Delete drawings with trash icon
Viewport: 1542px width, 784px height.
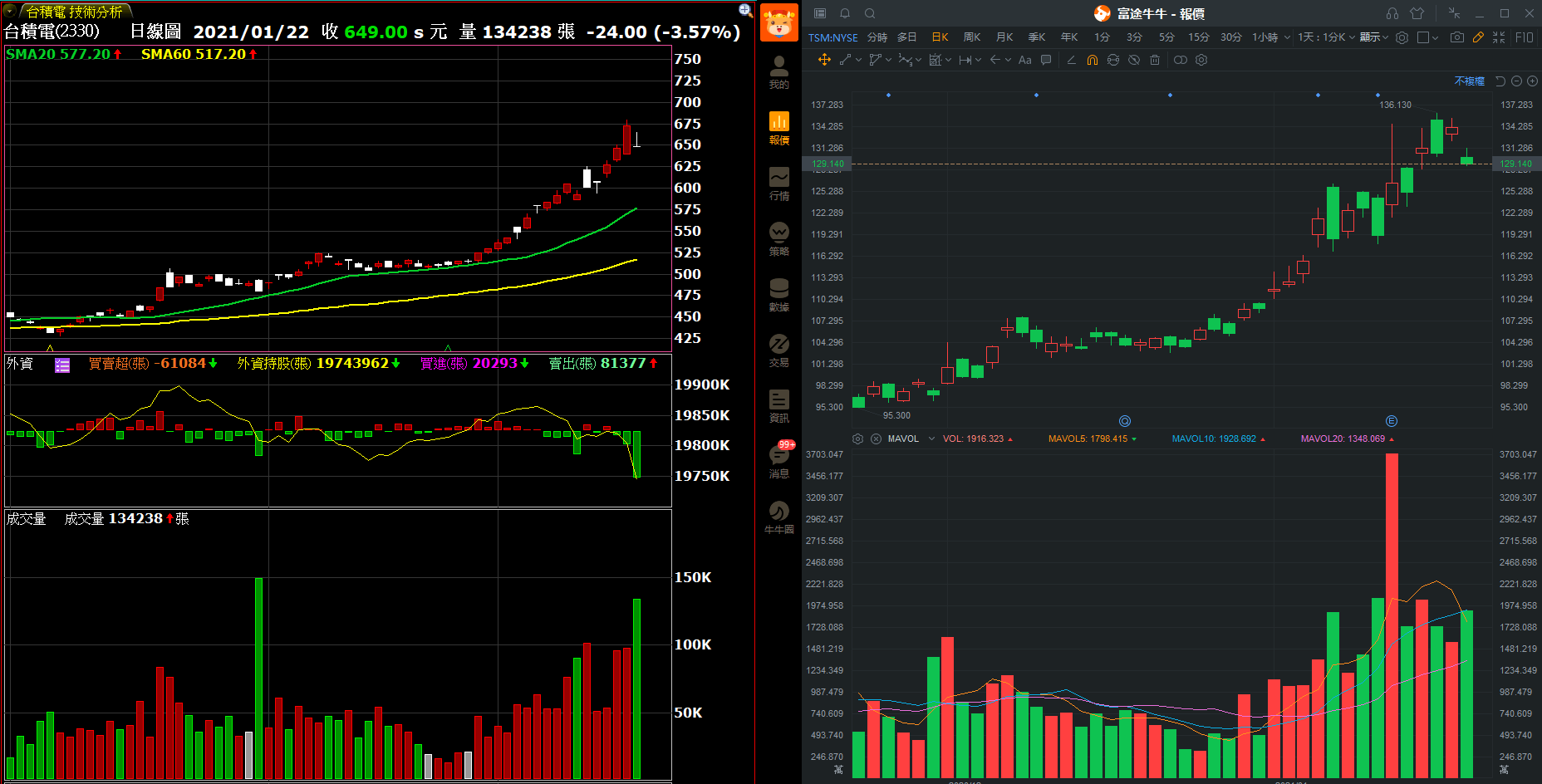tap(1155, 60)
